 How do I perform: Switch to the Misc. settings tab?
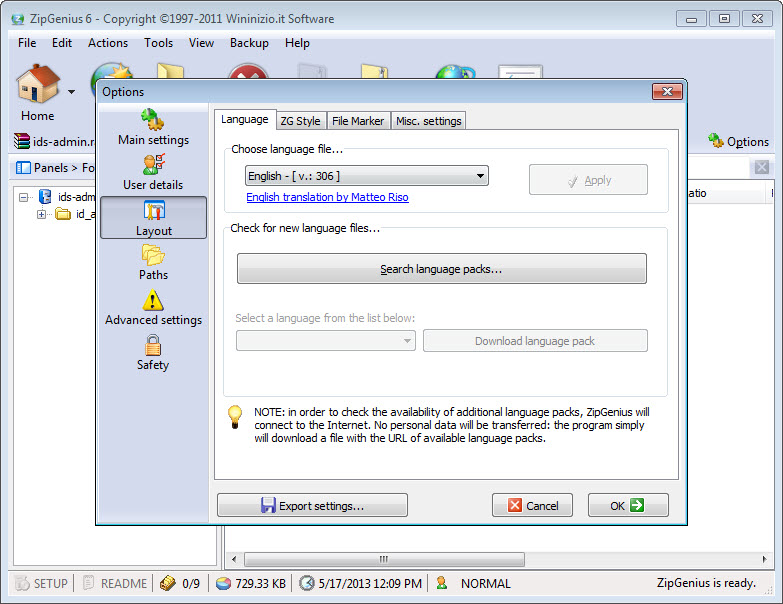point(428,121)
